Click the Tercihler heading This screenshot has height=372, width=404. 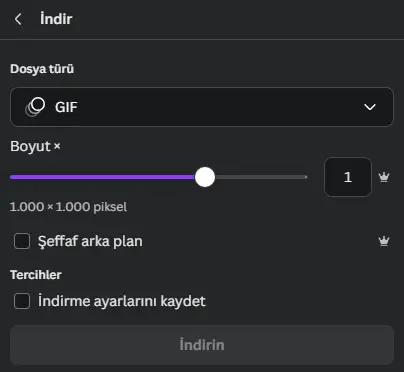pos(36,275)
